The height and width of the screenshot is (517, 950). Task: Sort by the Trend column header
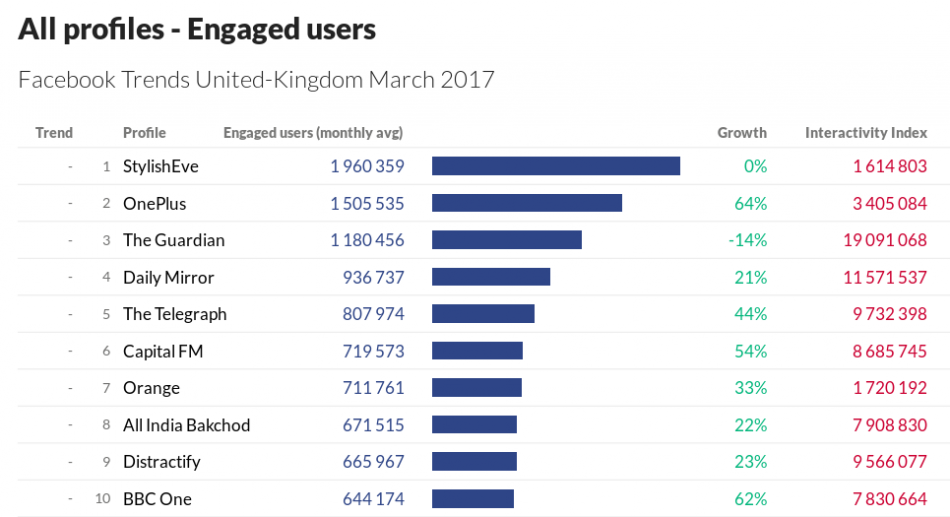coord(54,133)
